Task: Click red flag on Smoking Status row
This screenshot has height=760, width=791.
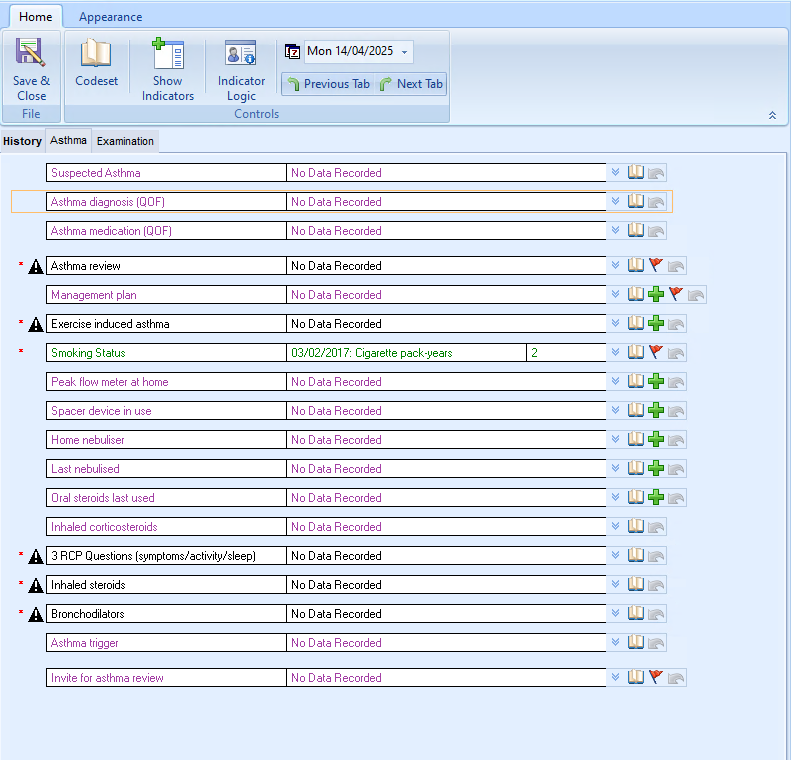Action: 656,352
